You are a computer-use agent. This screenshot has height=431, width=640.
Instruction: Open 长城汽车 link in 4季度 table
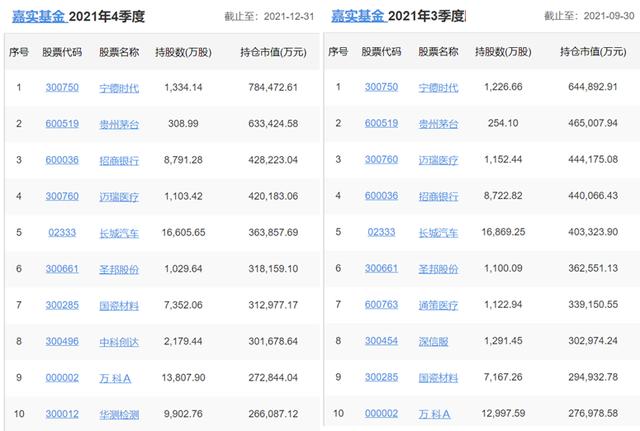coord(119,233)
